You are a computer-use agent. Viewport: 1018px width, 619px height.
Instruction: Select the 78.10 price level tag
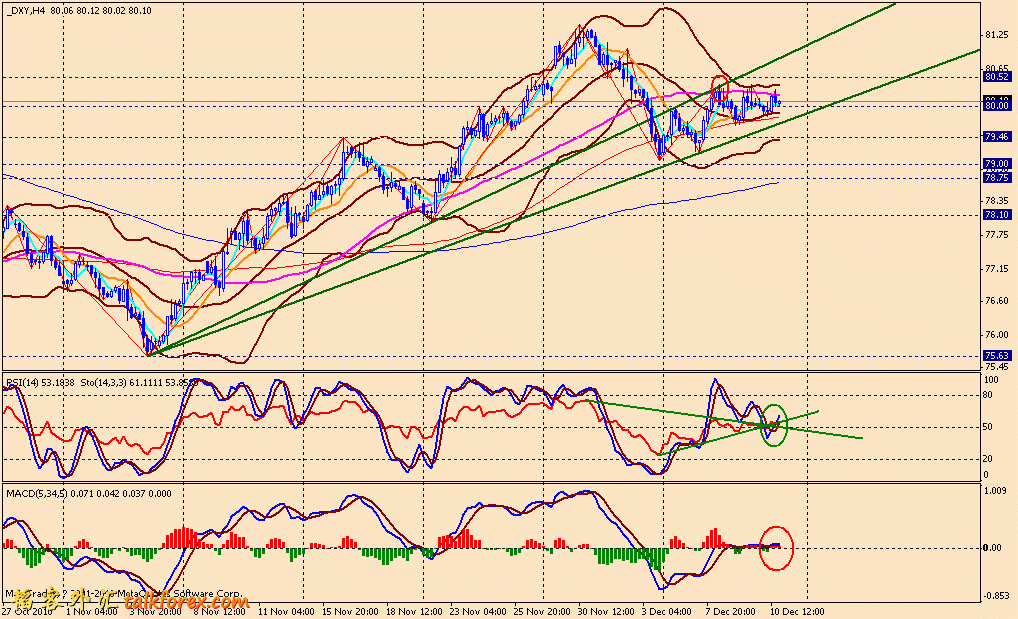pos(996,214)
